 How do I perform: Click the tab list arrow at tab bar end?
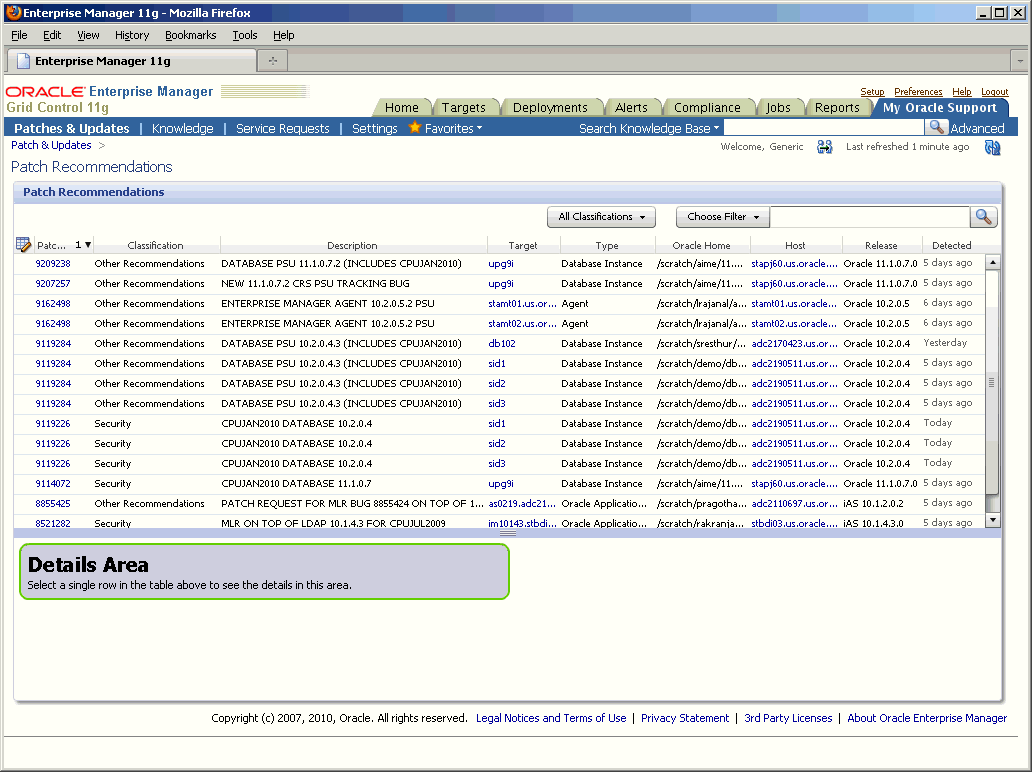pyautogui.click(x=1019, y=61)
